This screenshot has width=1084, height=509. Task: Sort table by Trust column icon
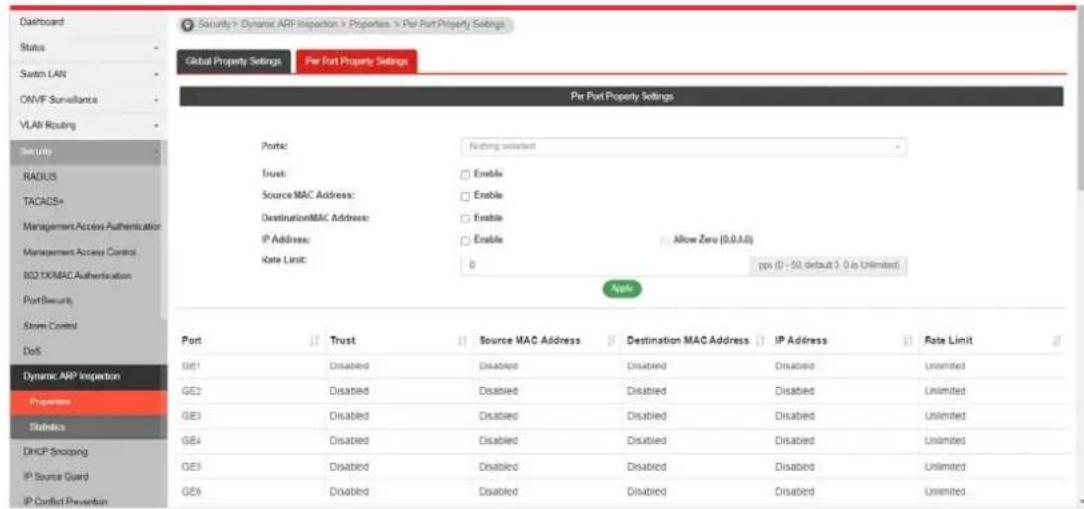coord(462,340)
